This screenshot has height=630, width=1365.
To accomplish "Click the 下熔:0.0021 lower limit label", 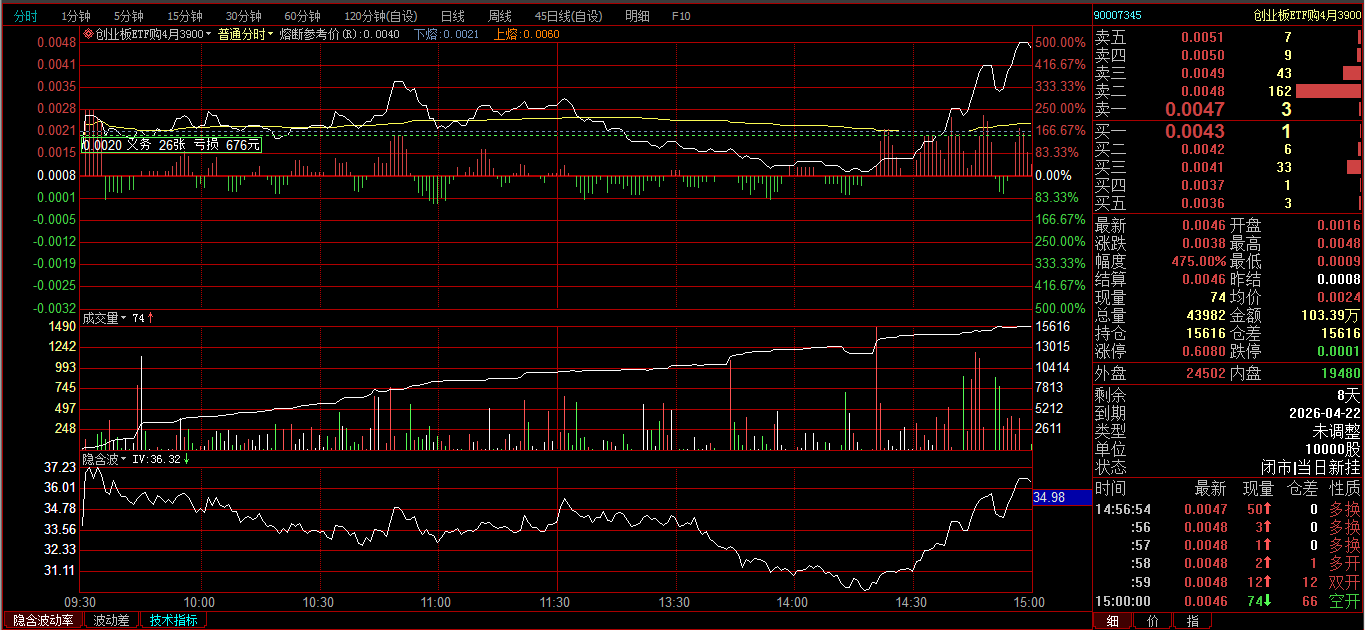I will pos(446,34).
